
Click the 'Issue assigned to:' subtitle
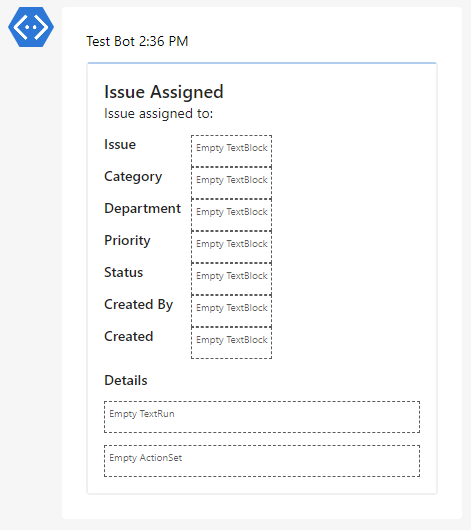159,113
